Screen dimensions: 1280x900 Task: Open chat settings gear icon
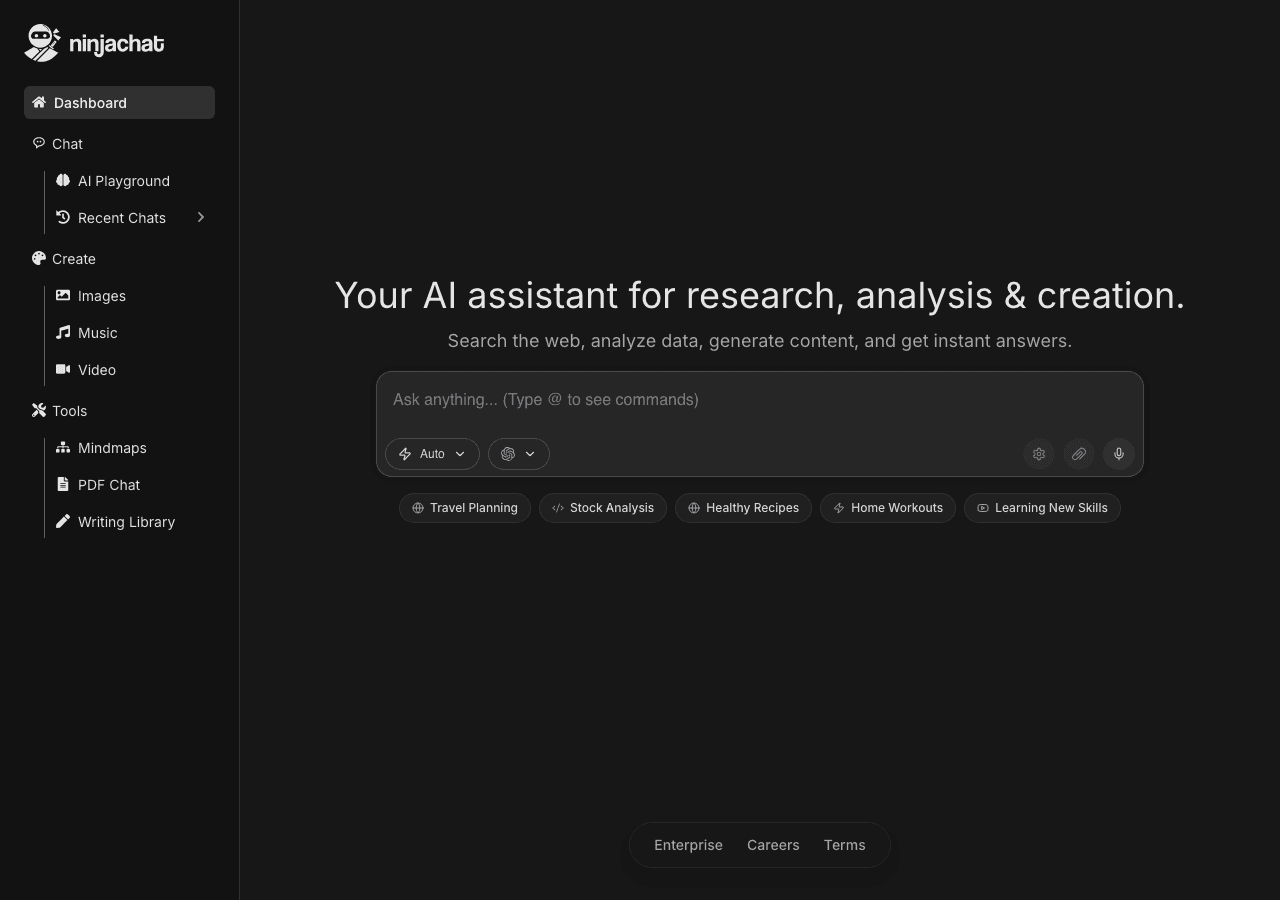tap(1039, 454)
